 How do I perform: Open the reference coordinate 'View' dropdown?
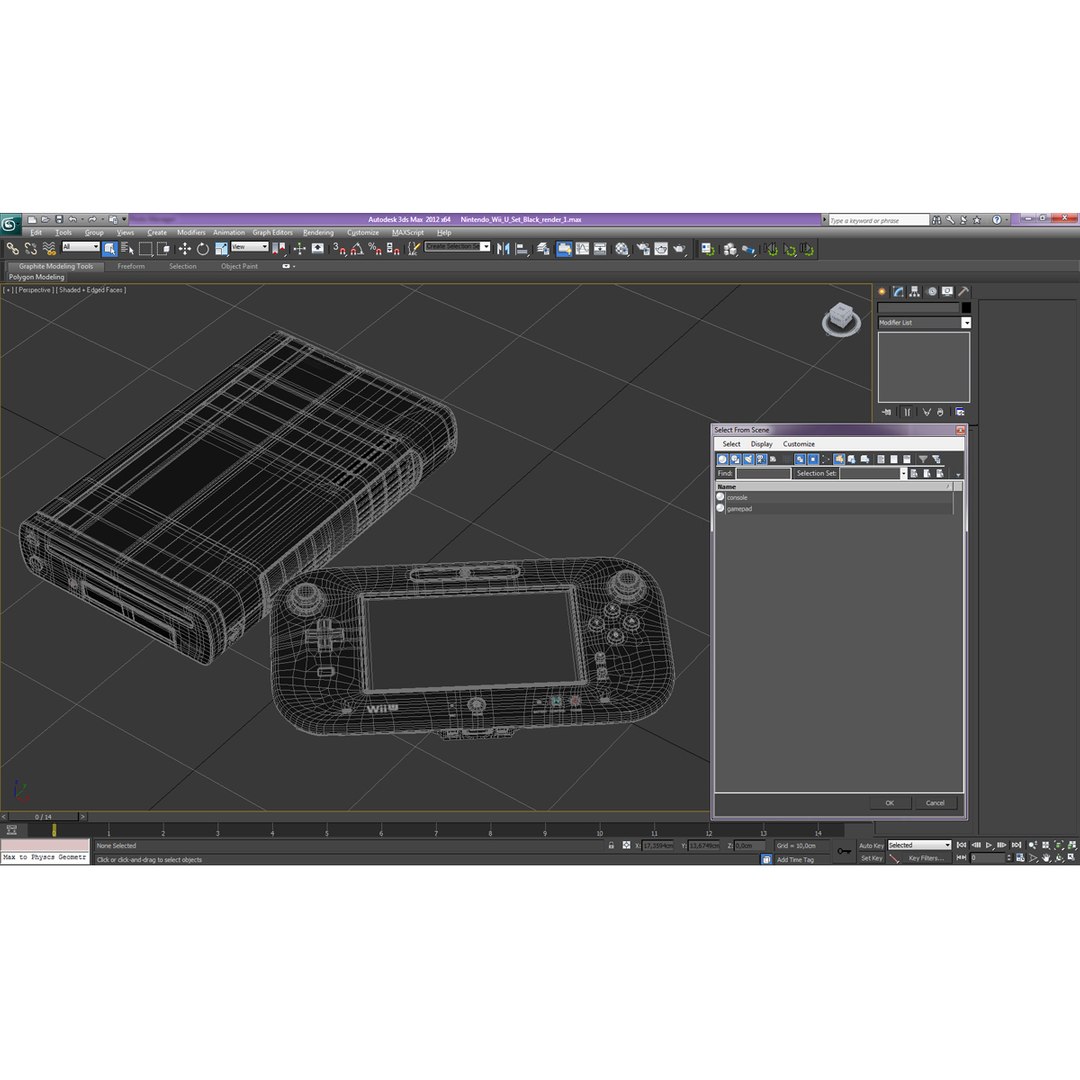[250, 247]
